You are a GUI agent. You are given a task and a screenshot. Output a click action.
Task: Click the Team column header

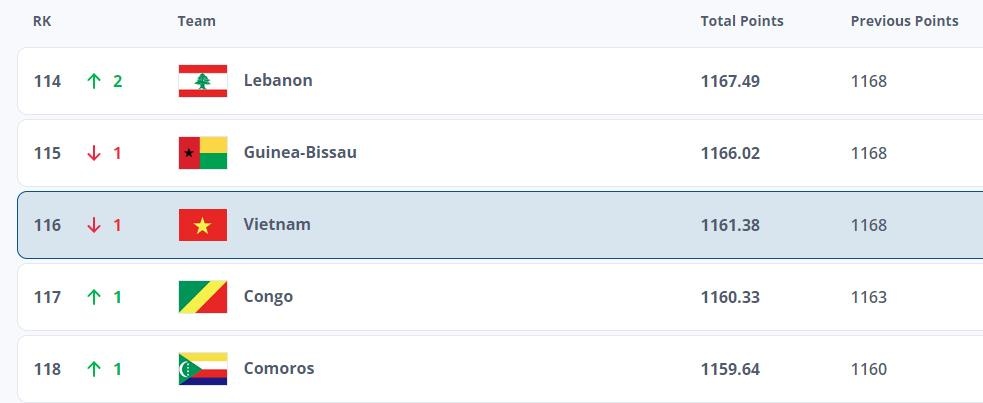tap(196, 21)
